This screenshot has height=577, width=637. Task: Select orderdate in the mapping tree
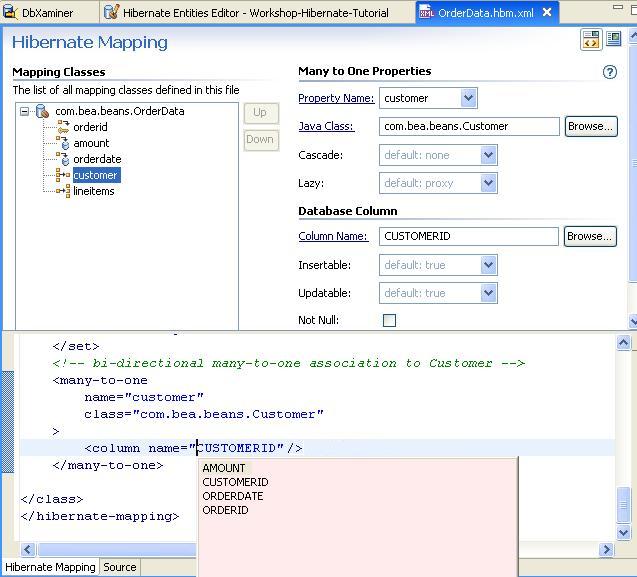point(97,159)
